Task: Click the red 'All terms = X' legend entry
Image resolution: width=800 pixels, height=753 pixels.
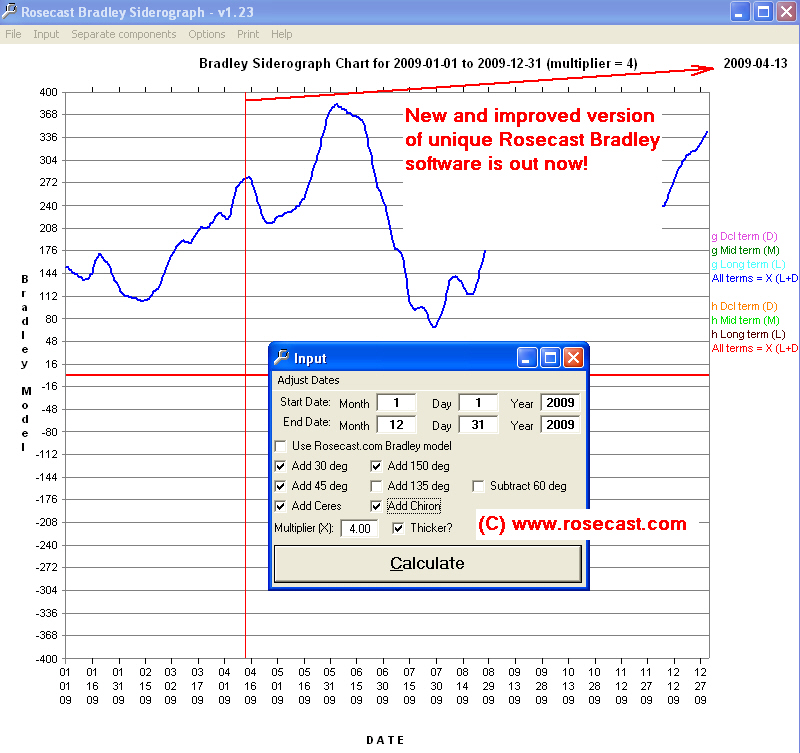Action: tap(755, 348)
